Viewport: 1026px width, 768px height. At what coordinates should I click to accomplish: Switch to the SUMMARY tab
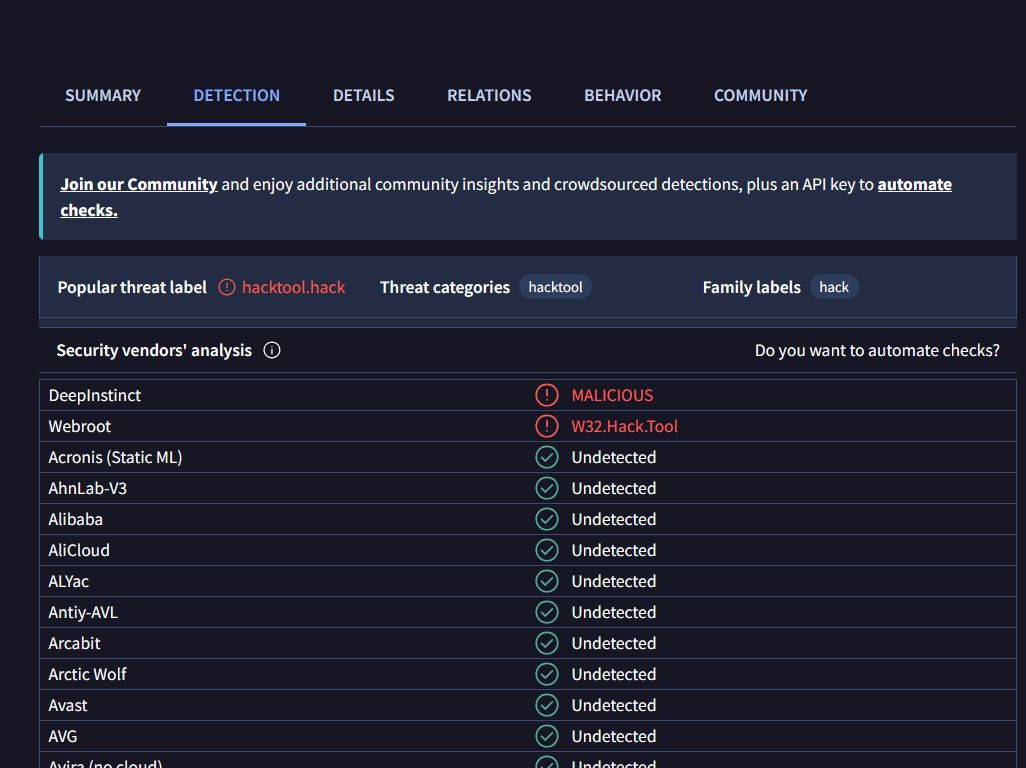tap(103, 96)
